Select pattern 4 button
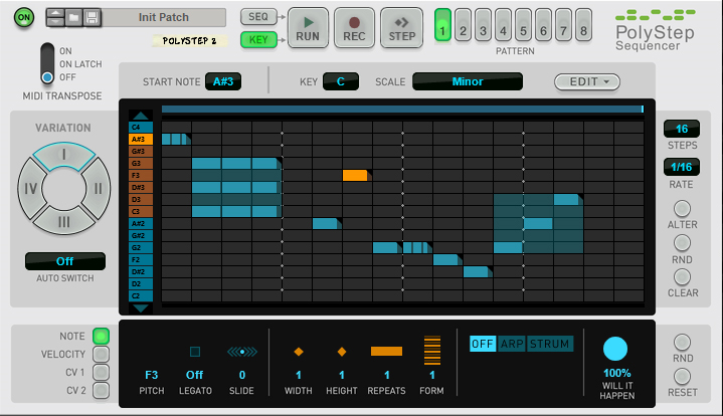The image size is (723, 416). (503, 29)
